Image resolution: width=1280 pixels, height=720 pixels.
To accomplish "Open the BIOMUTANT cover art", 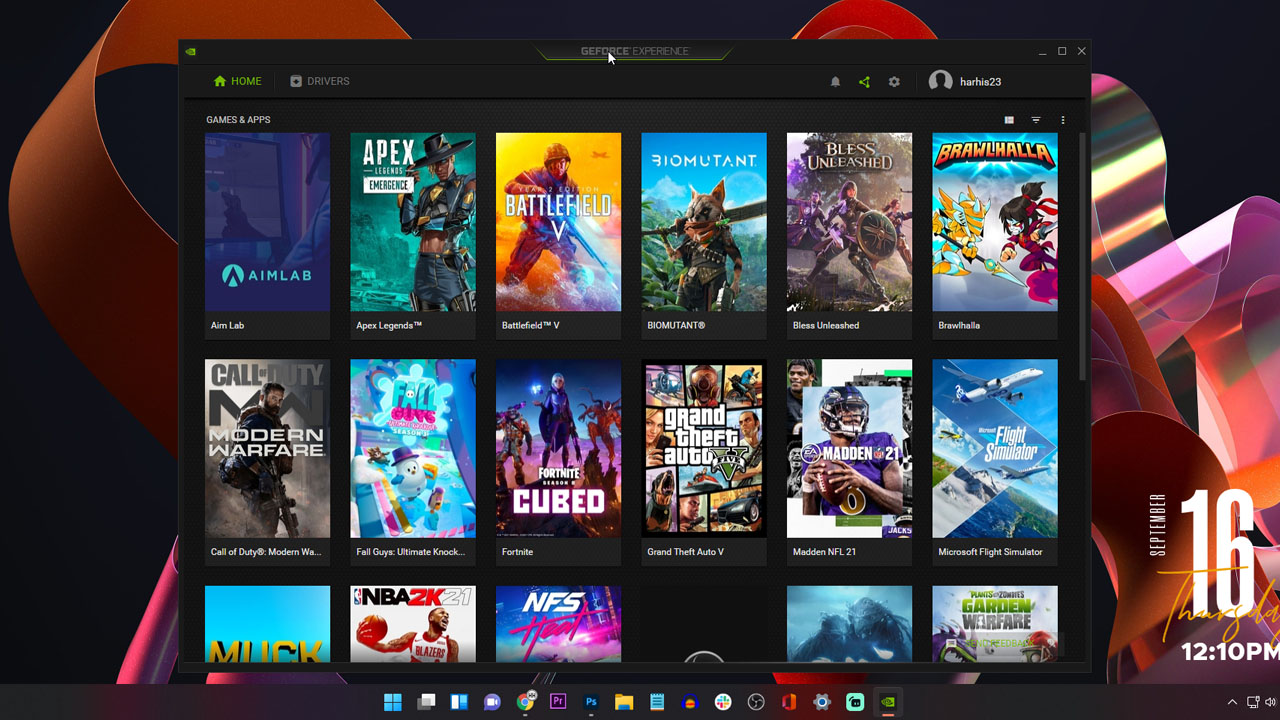I will tap(704, 222).
